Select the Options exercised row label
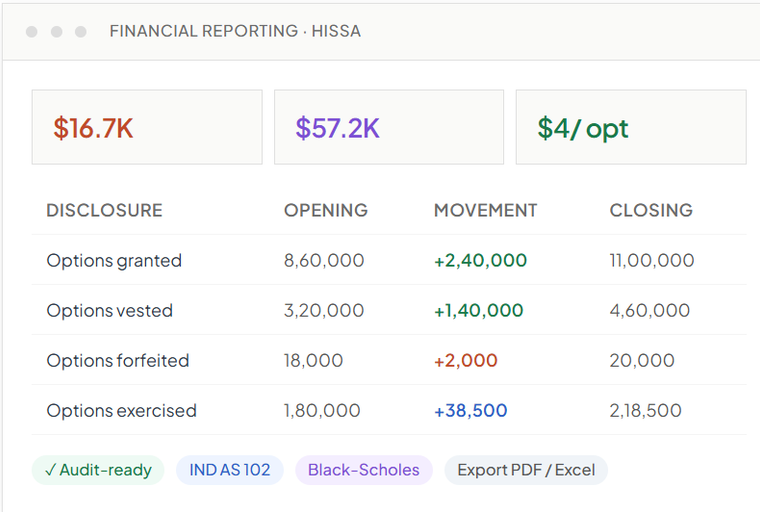This screenshot has width=760, height=512. 122,411
